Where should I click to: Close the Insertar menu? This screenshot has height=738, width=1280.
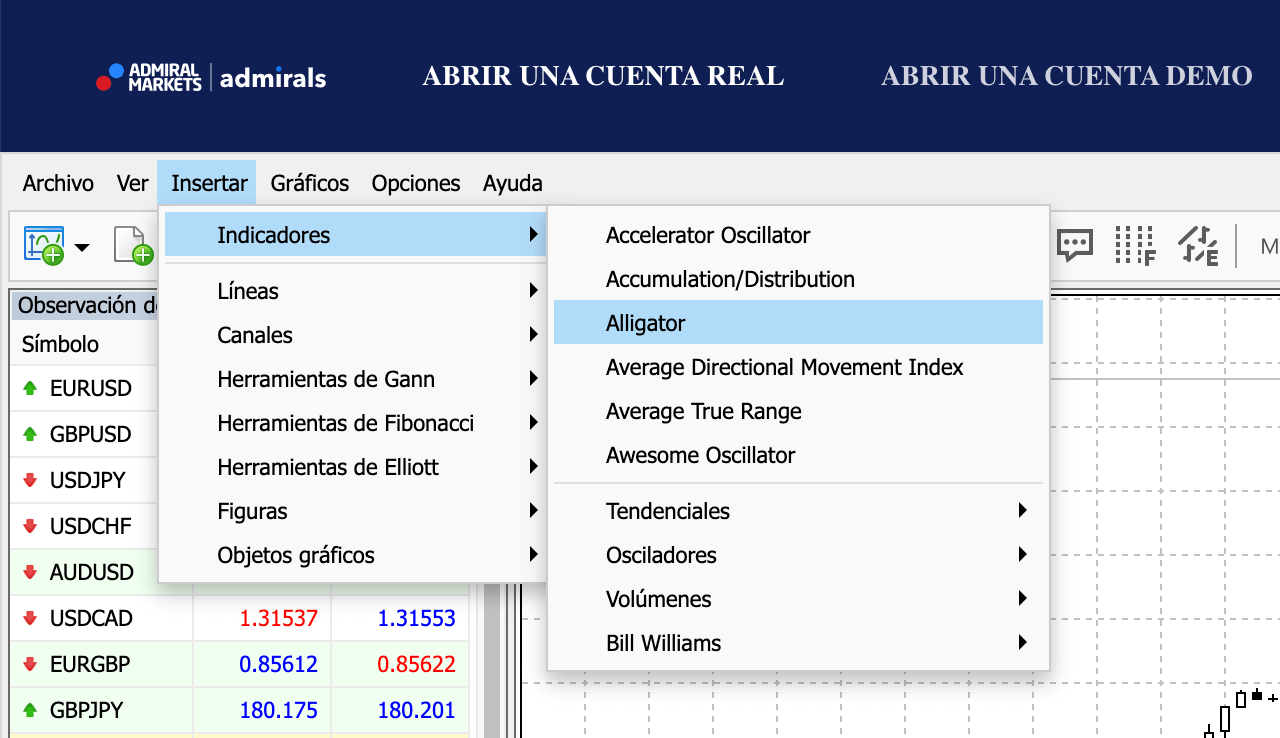coord(209,183)
